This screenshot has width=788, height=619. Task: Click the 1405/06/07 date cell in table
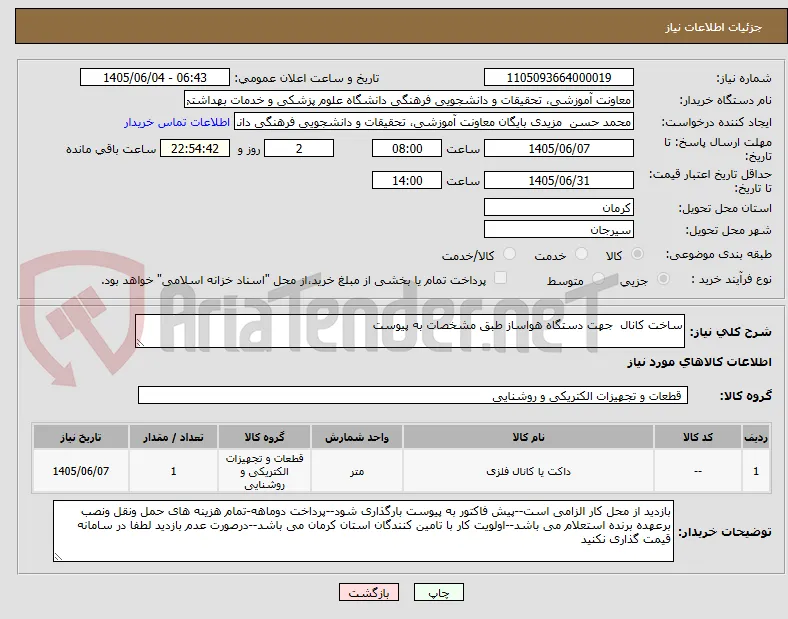(x=81, y=471)
